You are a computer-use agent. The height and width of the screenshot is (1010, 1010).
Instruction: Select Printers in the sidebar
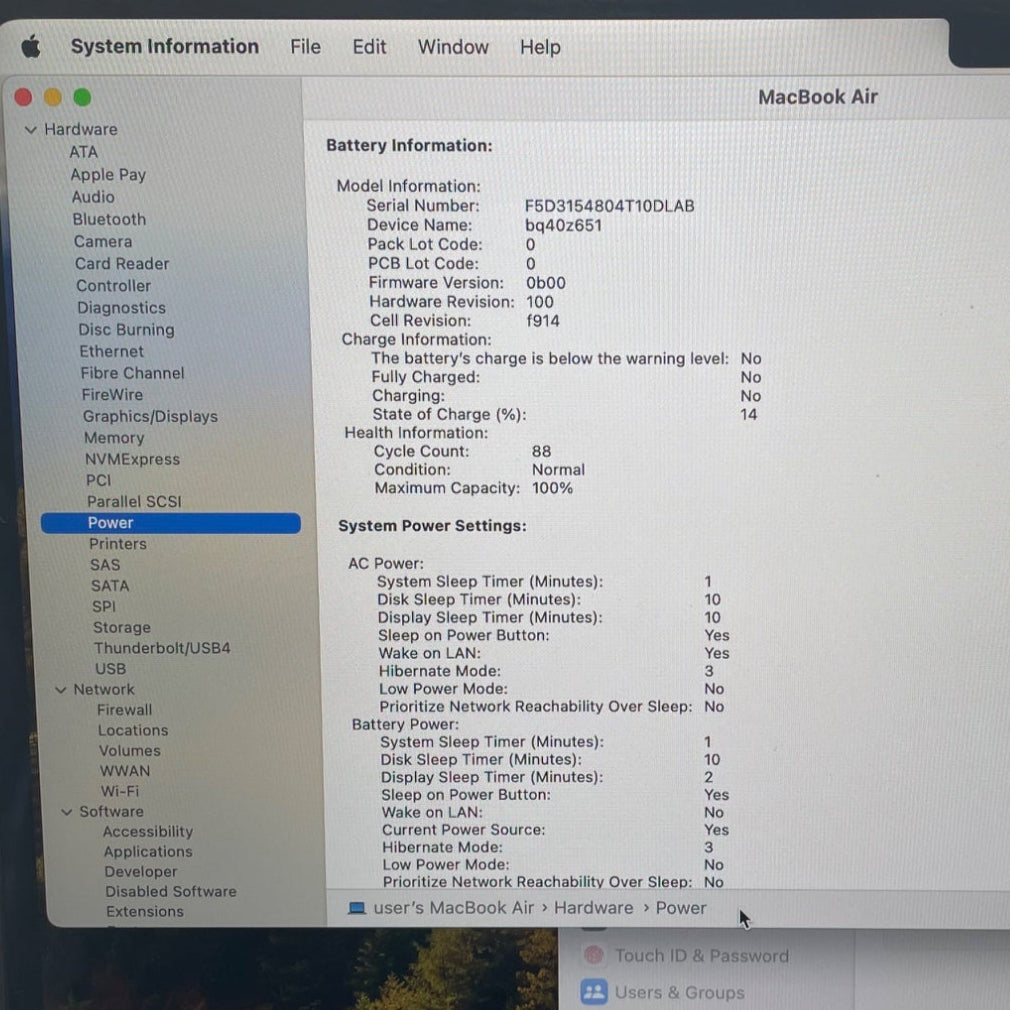(118, 544)
